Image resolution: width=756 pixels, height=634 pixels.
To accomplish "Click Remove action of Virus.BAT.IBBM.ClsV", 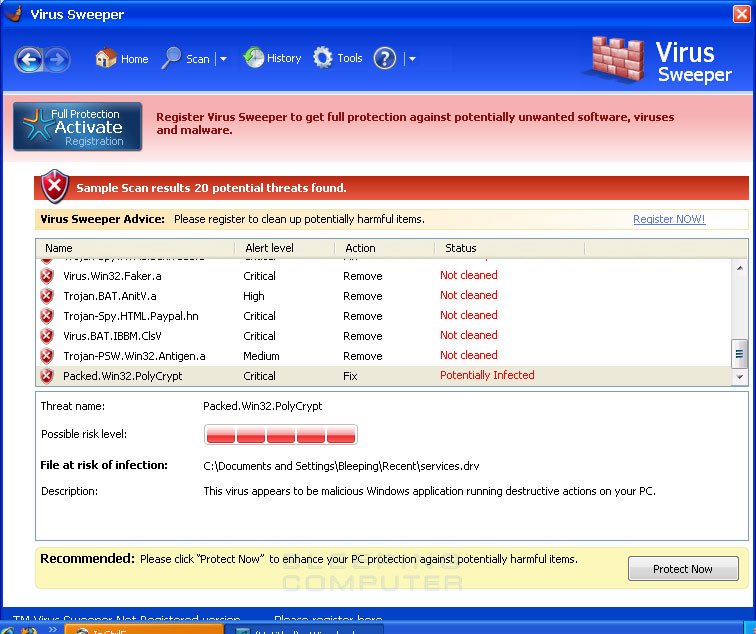I will click(363, 336).
